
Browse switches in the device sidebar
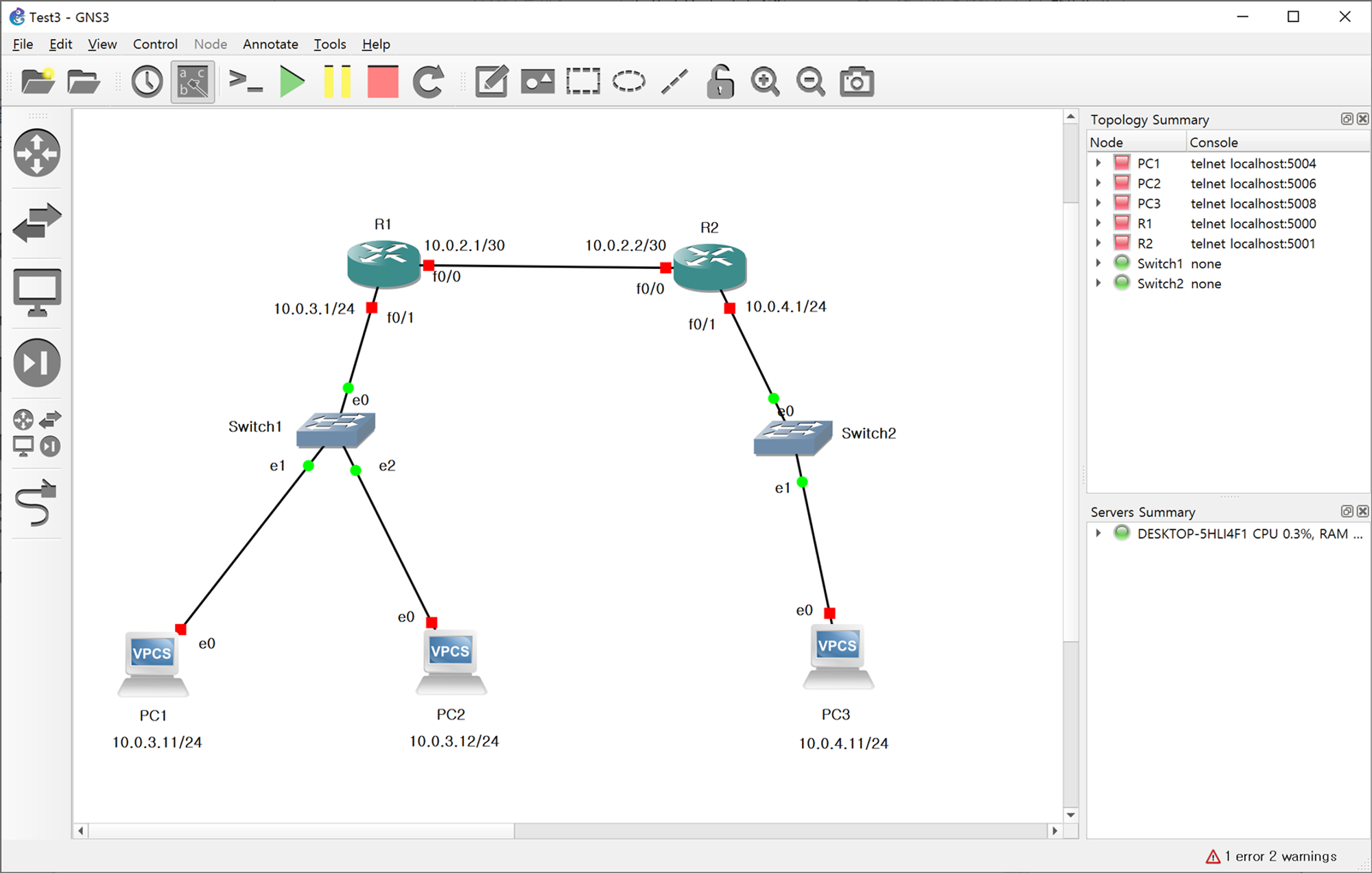(x=37, y=223)
